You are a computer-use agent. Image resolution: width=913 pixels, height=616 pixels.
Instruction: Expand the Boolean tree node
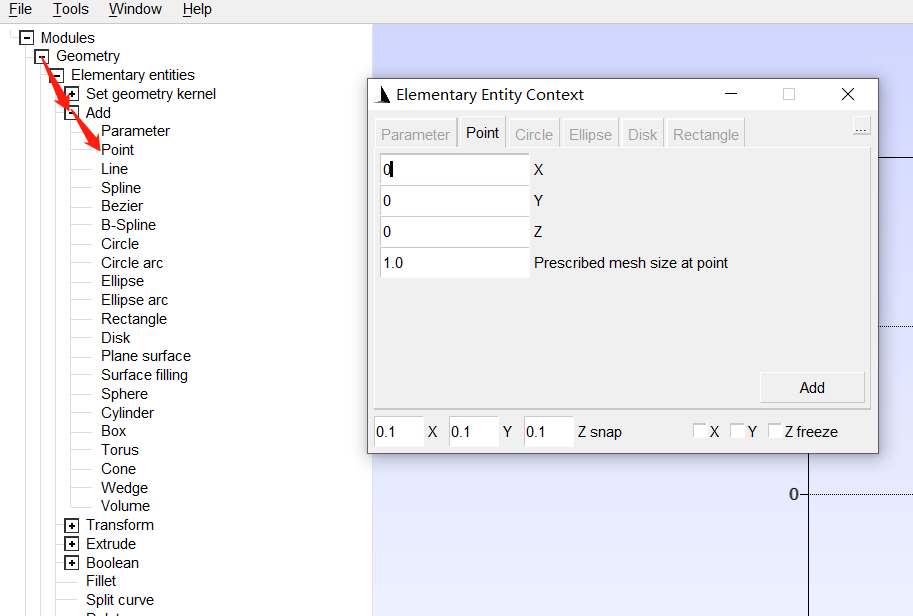pos(71,563)
